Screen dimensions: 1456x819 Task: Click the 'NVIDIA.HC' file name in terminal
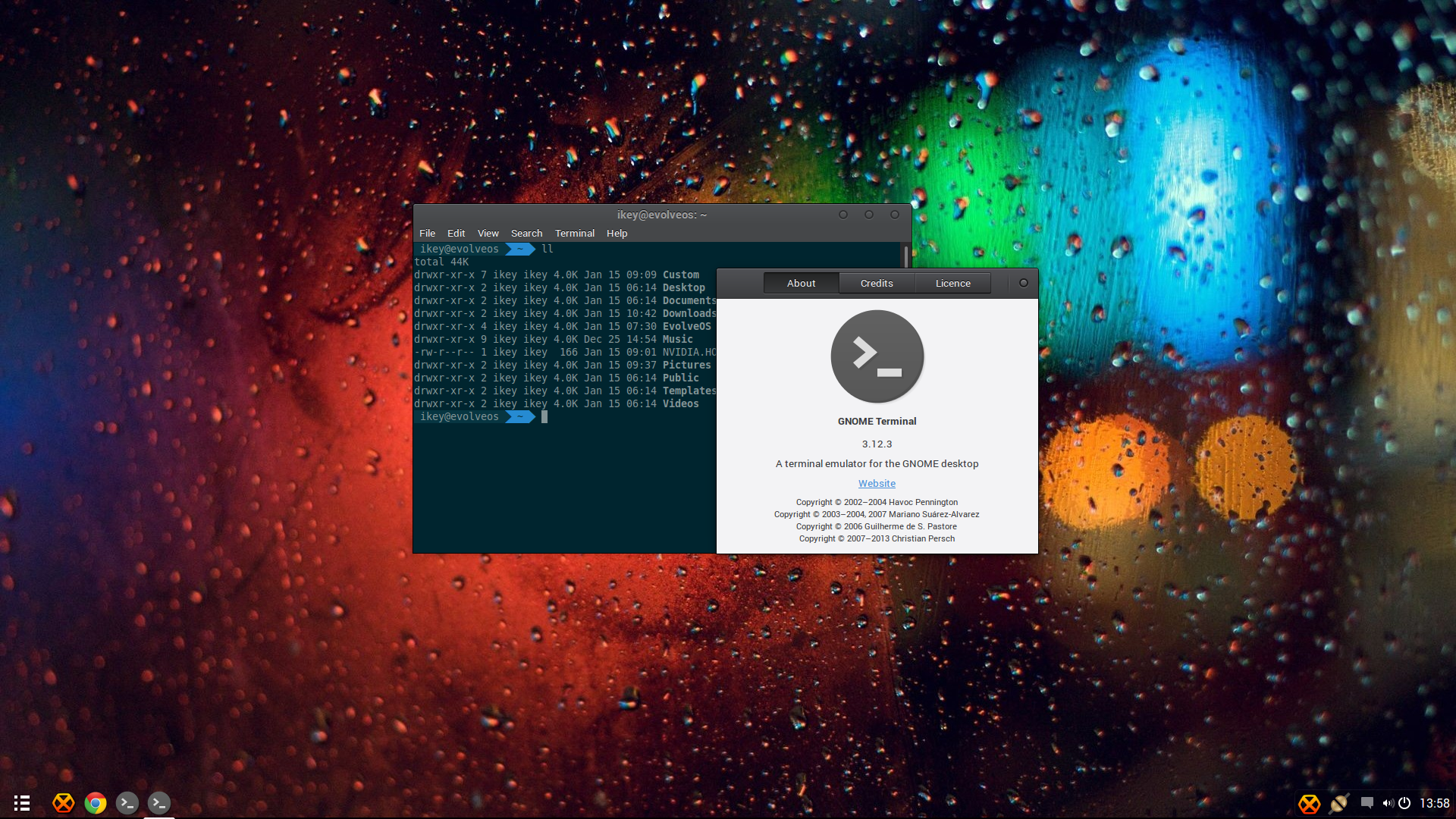(x=689, y=352)
